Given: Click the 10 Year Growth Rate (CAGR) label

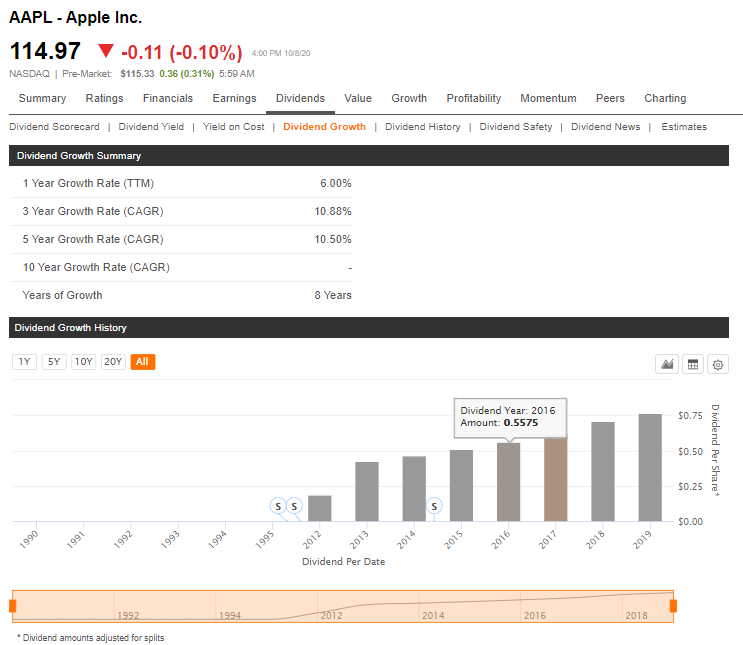Looking at the screenshot, I should pos(96,267).
